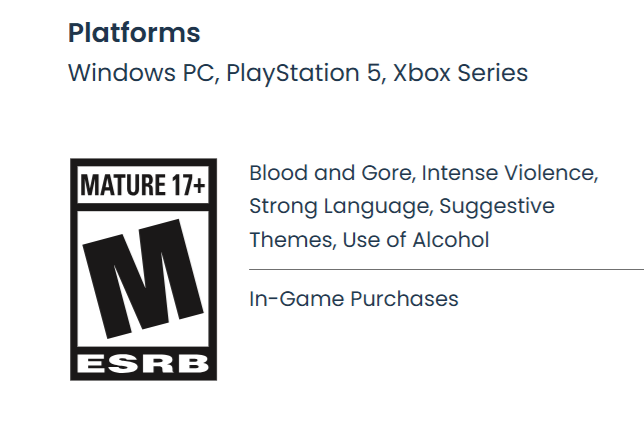
Task: Click the divider line above In-Game Purchases
Action: coord(446,269)
